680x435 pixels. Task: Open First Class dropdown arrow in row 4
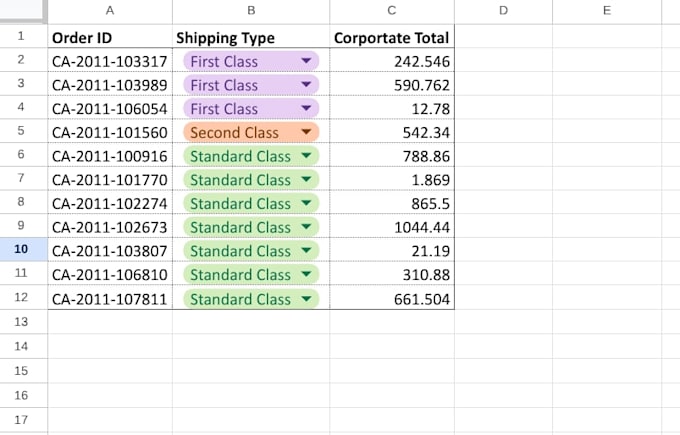tap(306, 108)
